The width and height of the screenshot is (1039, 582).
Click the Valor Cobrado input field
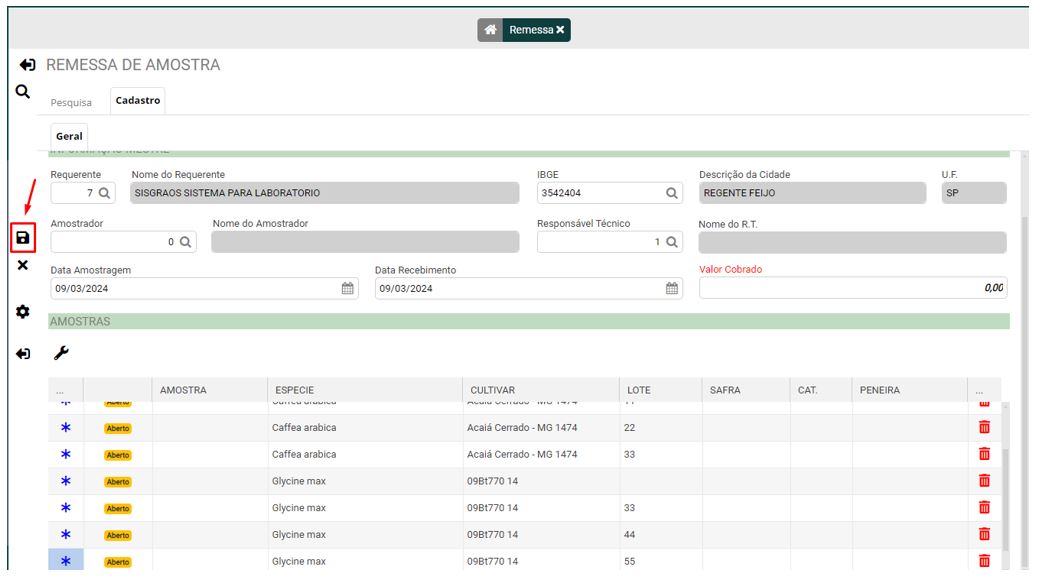(852, 288)
